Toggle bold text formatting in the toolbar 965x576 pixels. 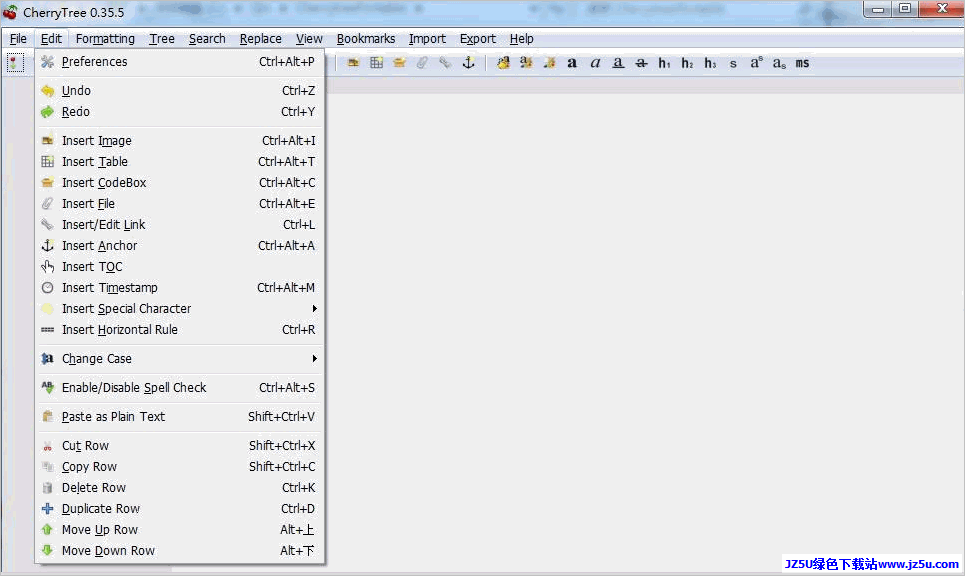pyautogui.click(x=572, y=63)
